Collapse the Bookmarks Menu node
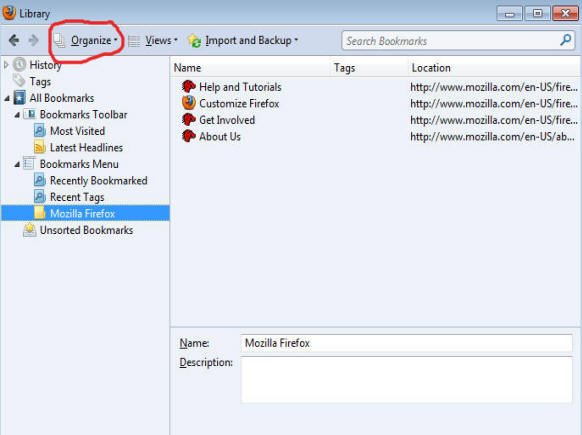This screenshot has width=582, height=435. (17, 164)
